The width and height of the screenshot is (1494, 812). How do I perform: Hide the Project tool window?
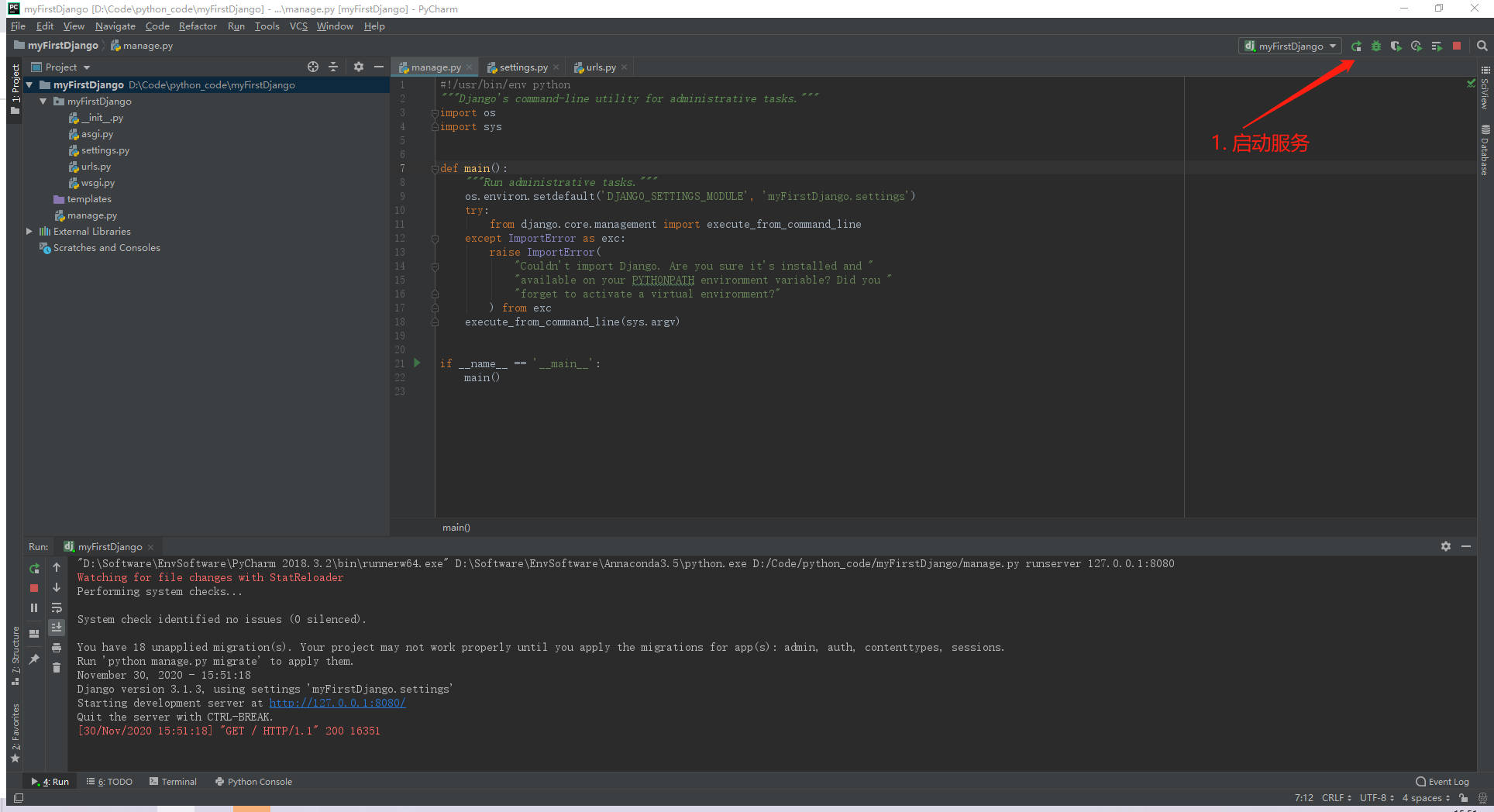click(379, 67)
